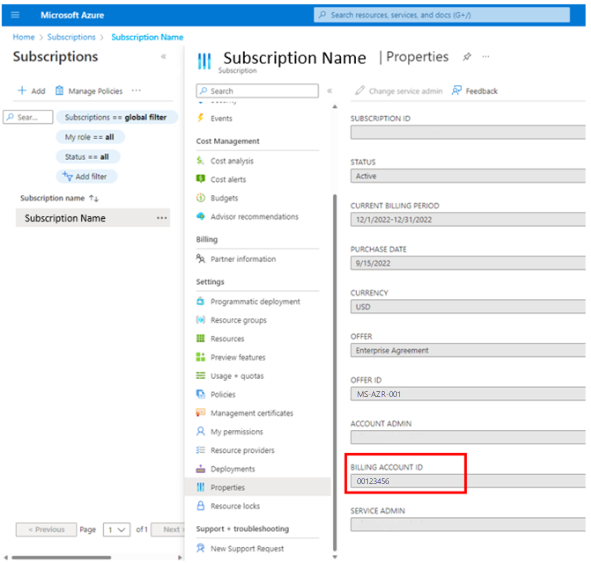Collapse the Subscriptions list pane
The width and height of the screenshot is (591, 563).
point(164,57)
